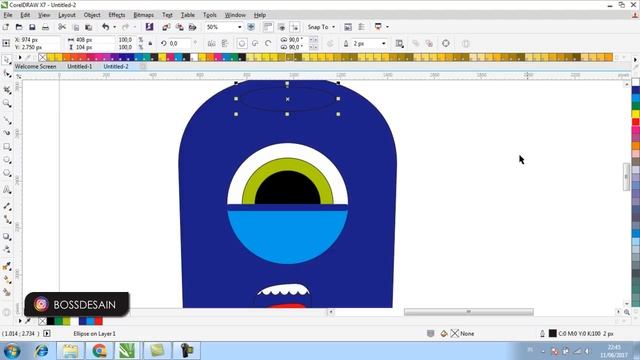Click the X position input field

38,40
